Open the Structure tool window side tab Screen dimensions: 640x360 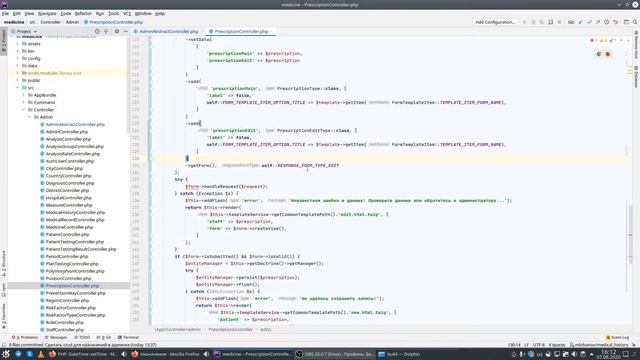tap(4, 263)
